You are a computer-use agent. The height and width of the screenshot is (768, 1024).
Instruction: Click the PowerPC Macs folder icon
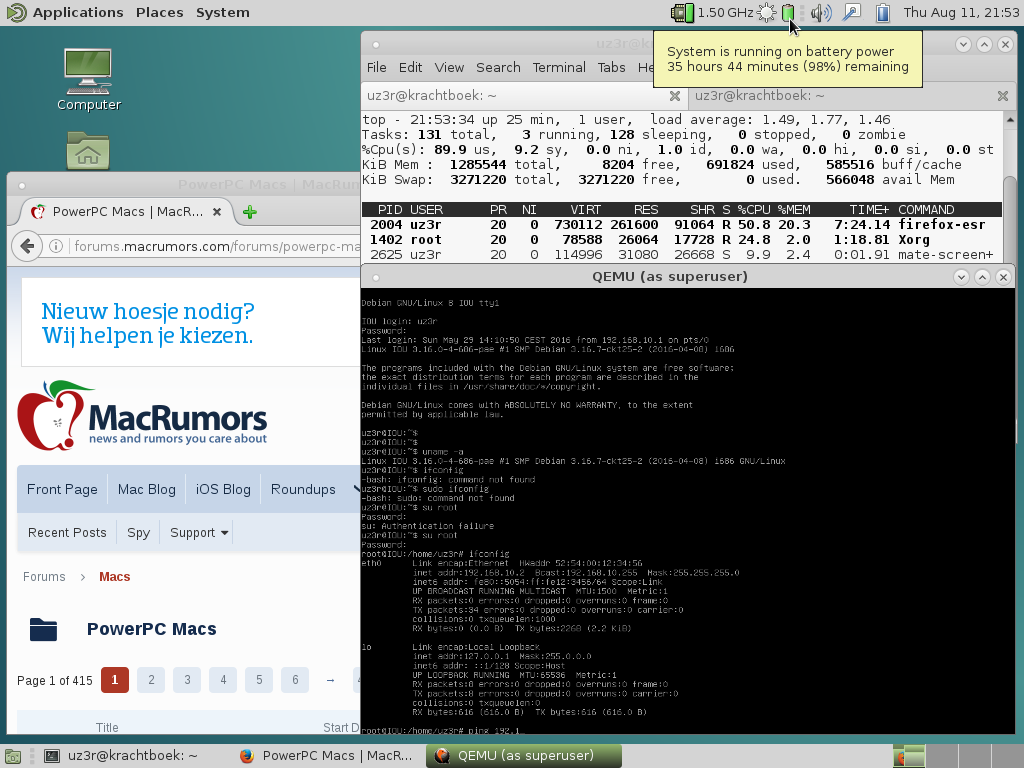point(43,629)
